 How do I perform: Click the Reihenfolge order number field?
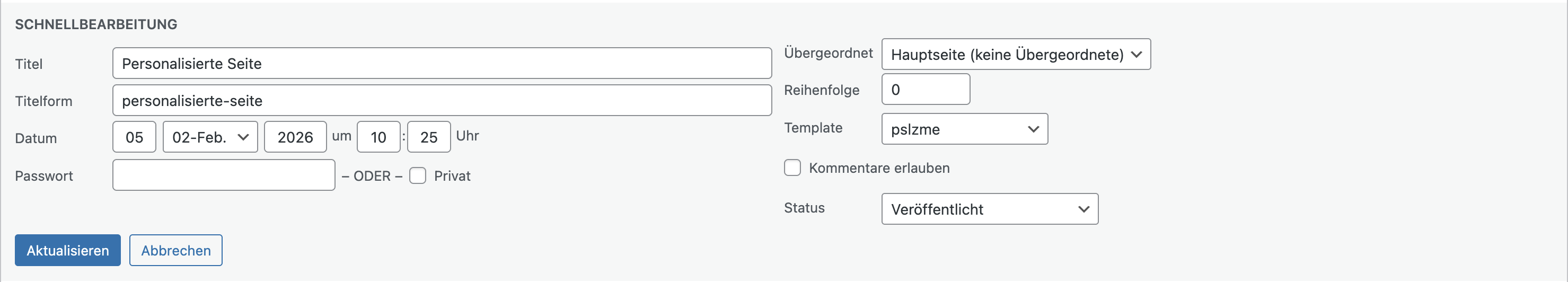pos(925,90)
